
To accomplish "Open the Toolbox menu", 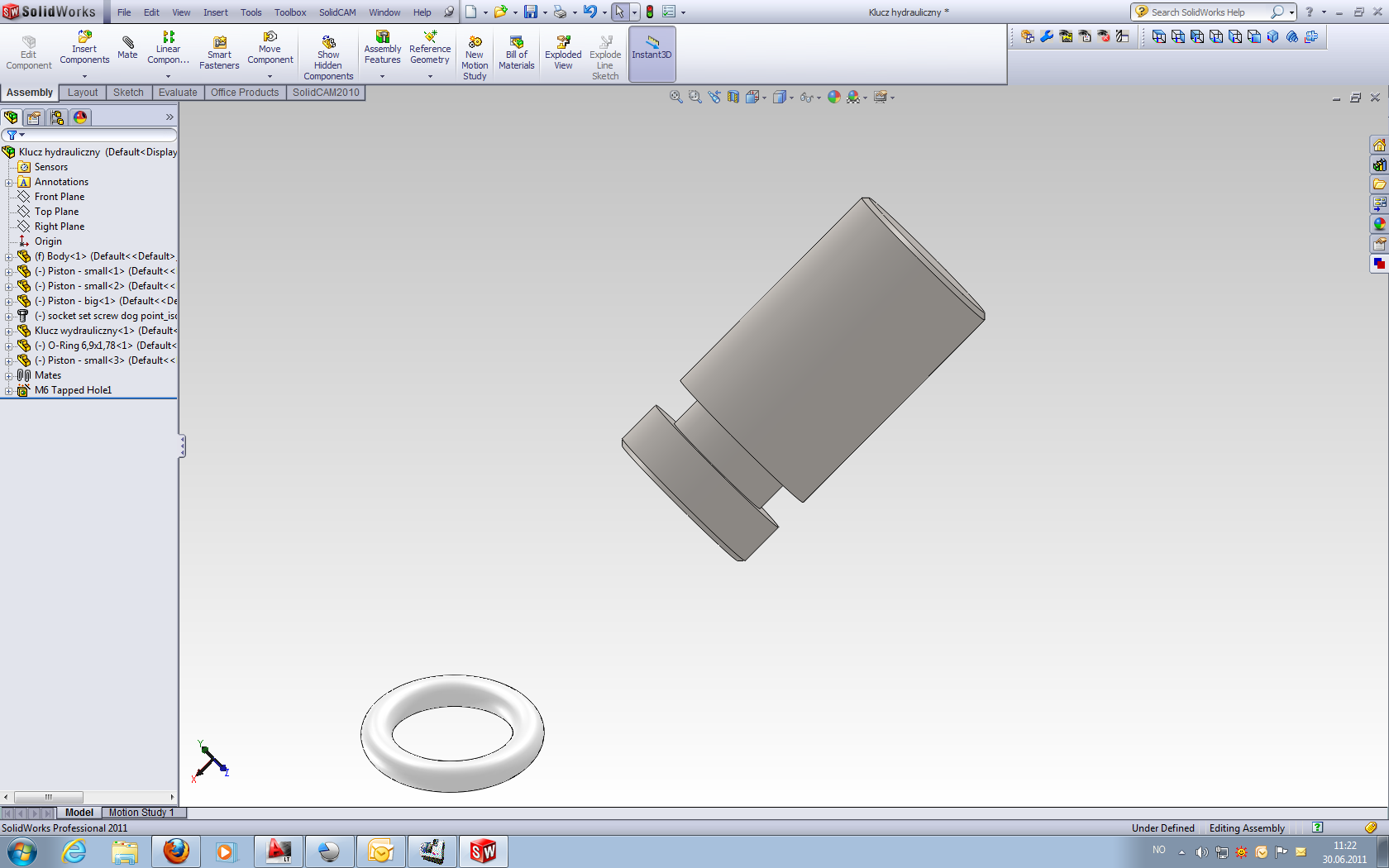I will coord(290,12).
